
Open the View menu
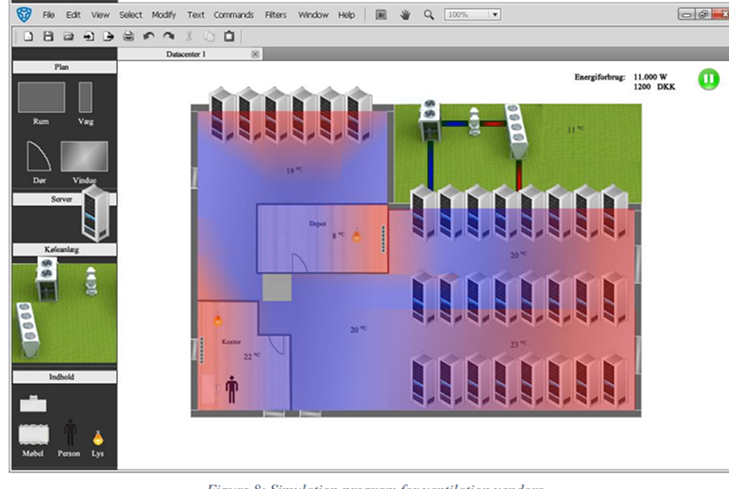[x=100, y=15]
